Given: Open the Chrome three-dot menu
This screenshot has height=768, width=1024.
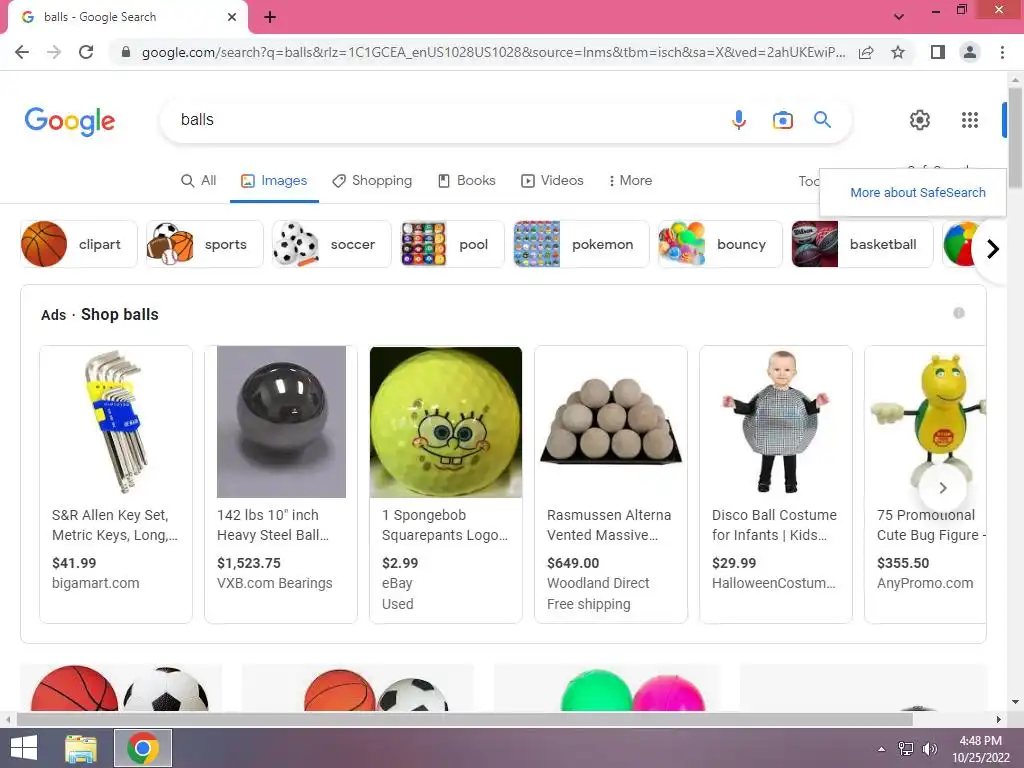Looking at the screenshot, I should (1002, 52).
